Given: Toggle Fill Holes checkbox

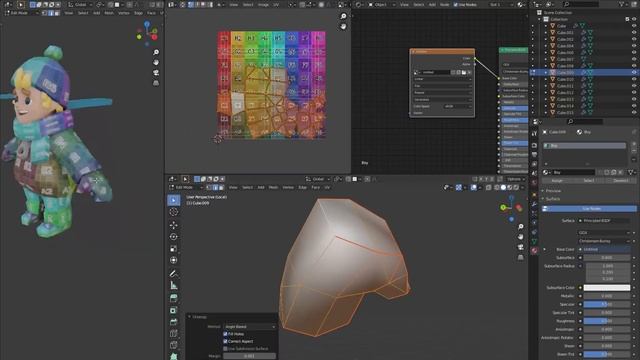Looking at the screenshot, I should [225, 334].
